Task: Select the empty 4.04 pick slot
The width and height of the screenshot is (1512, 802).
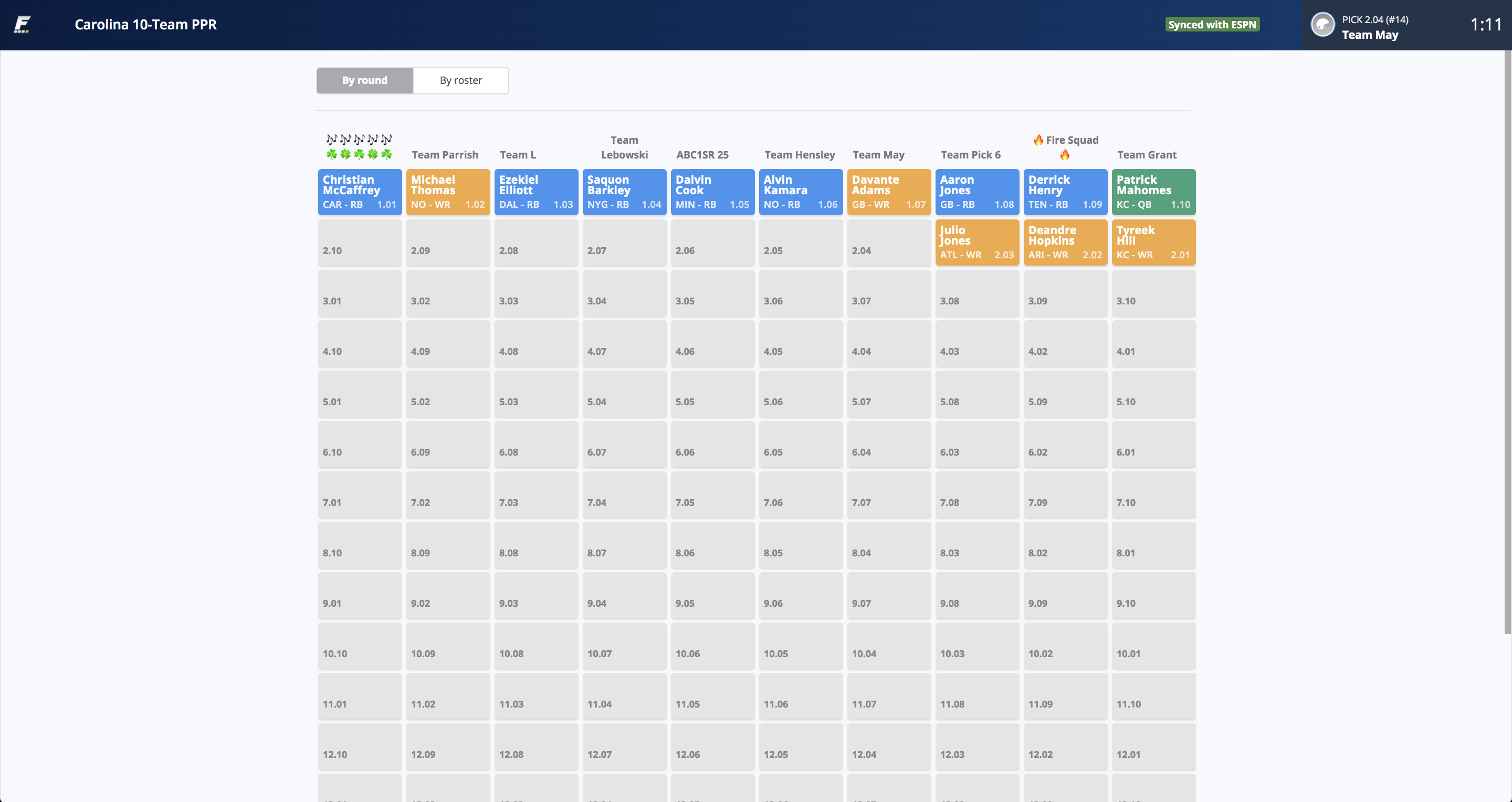Action: [x=889, y=343]
